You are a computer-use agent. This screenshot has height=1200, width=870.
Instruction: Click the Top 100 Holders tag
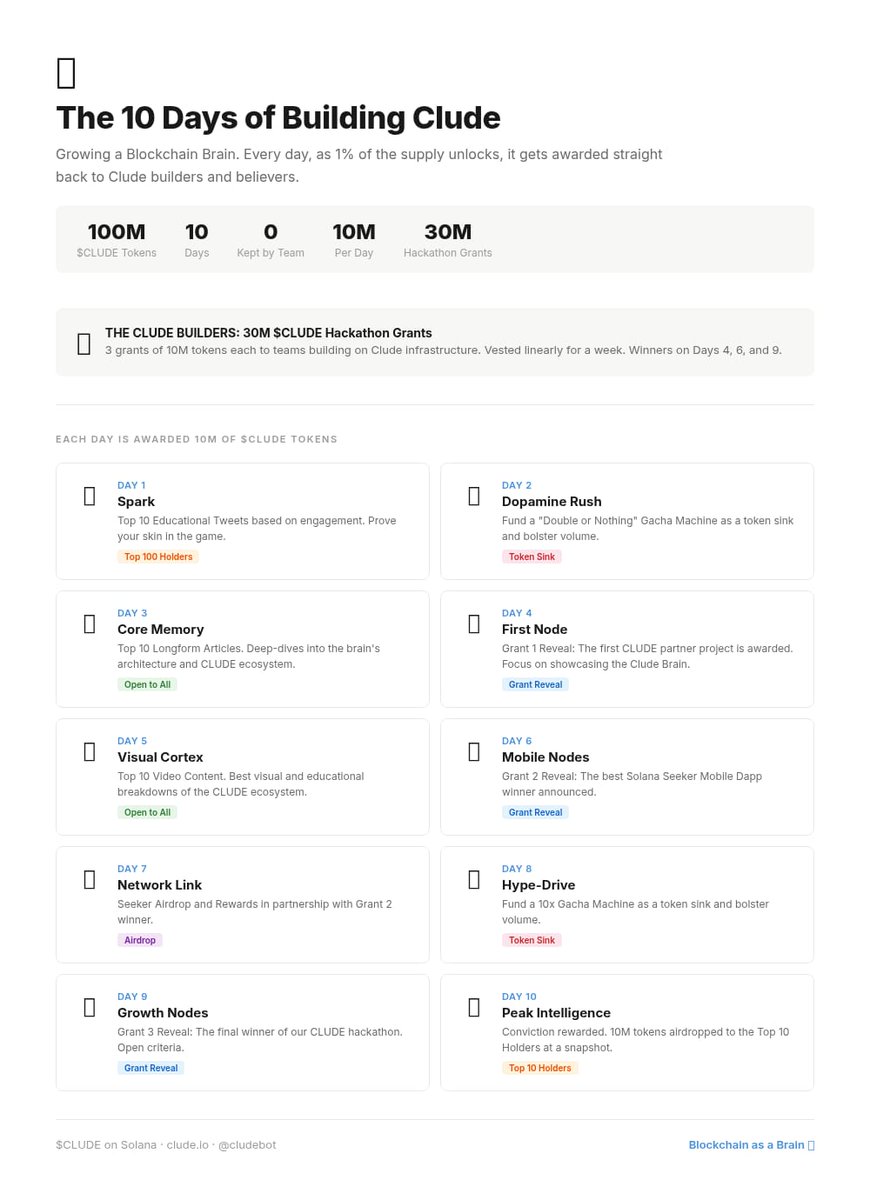click(158, 557)
